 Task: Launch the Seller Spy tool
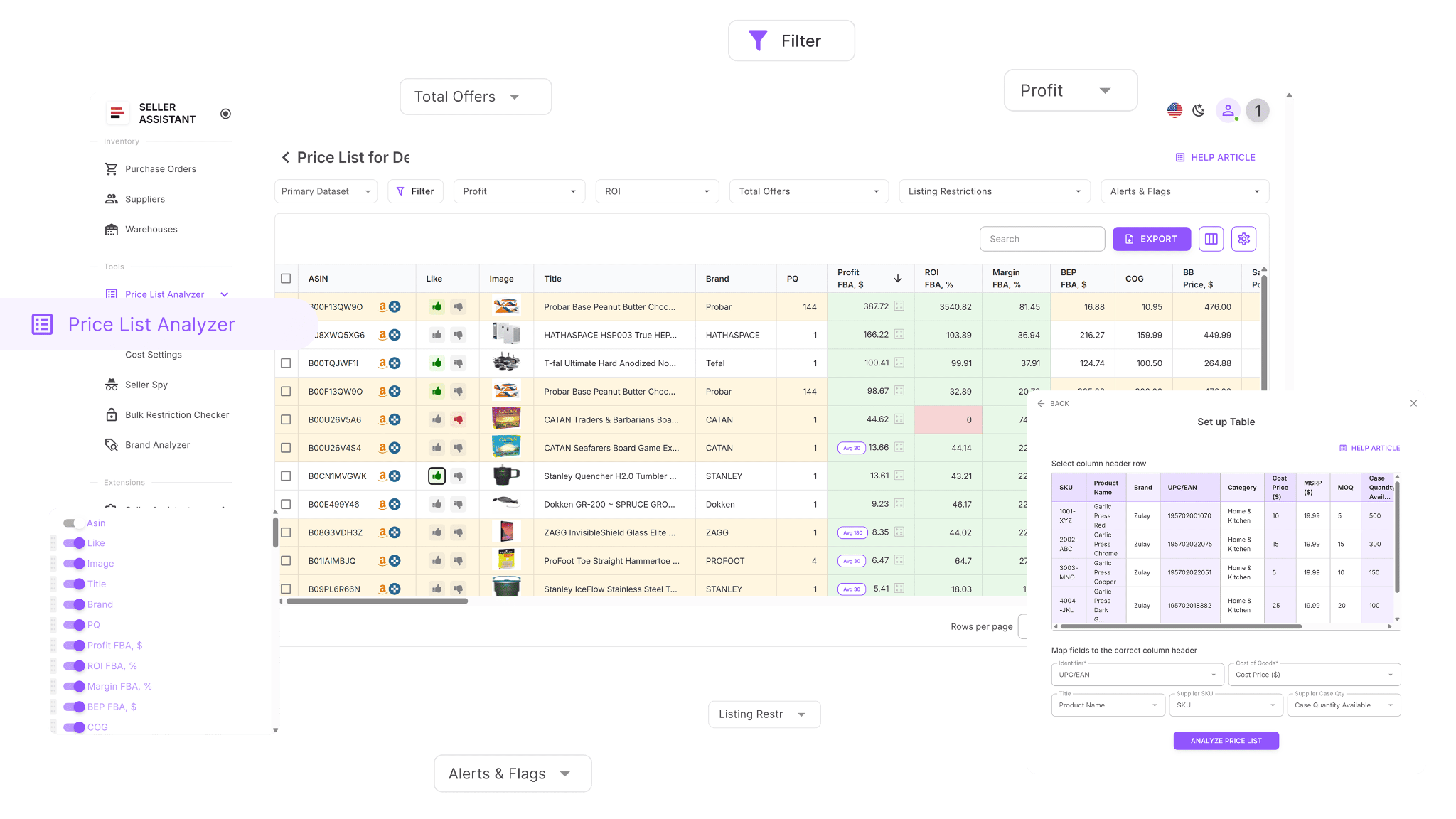146,385
